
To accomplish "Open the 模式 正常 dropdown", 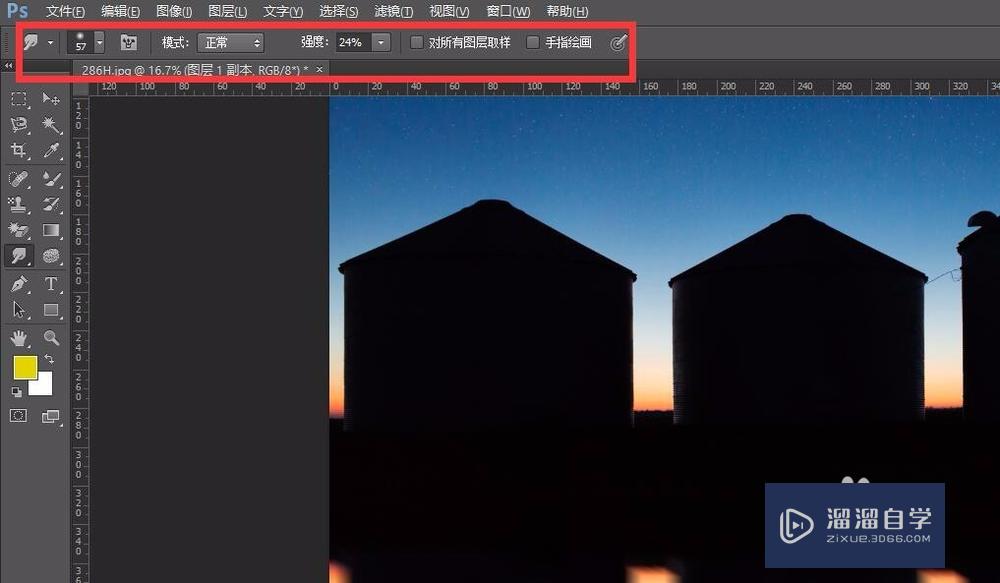I will click(230, 43).
